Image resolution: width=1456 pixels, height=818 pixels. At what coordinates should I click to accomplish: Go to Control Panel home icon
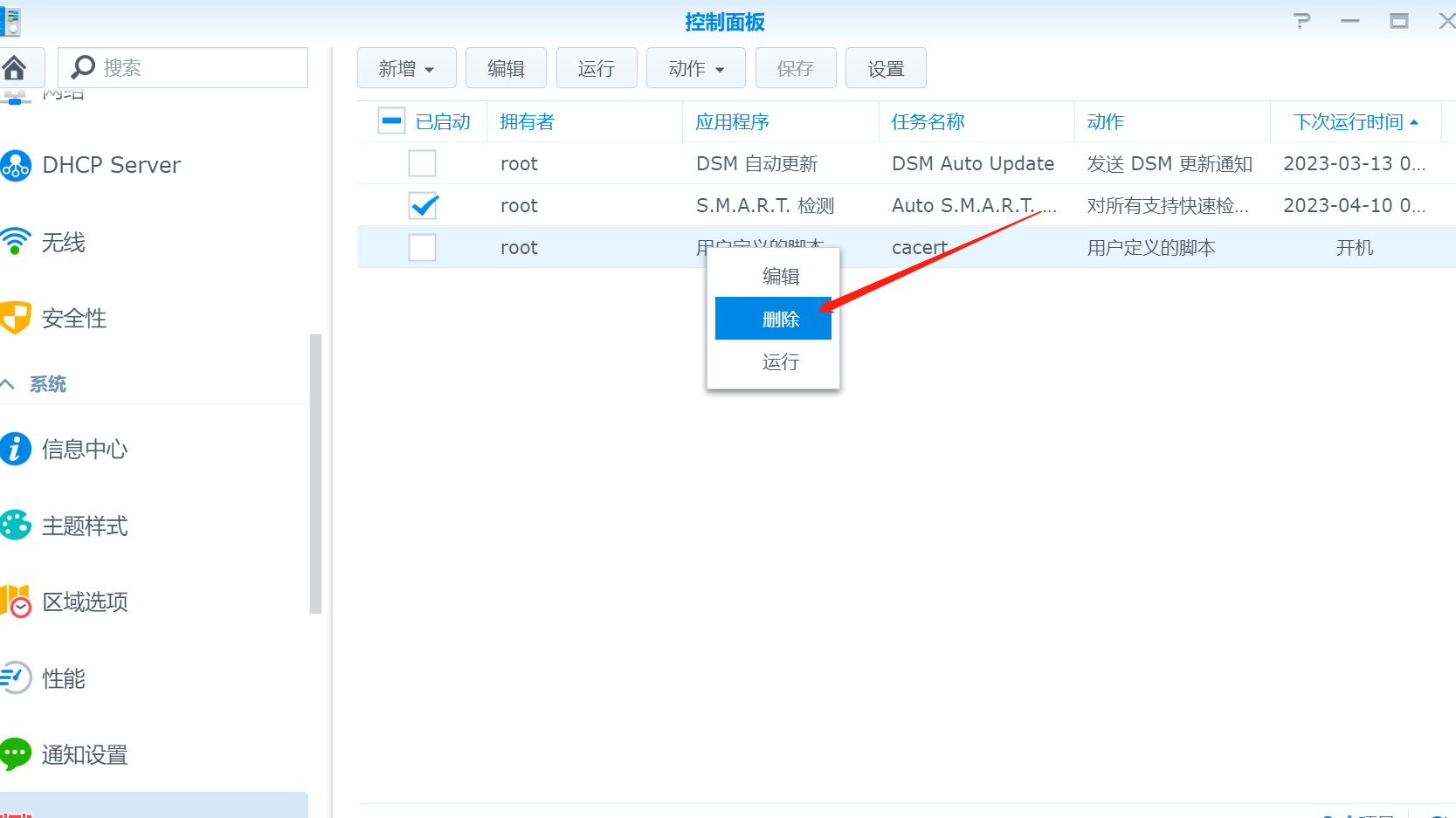click(x=13, y=67)
